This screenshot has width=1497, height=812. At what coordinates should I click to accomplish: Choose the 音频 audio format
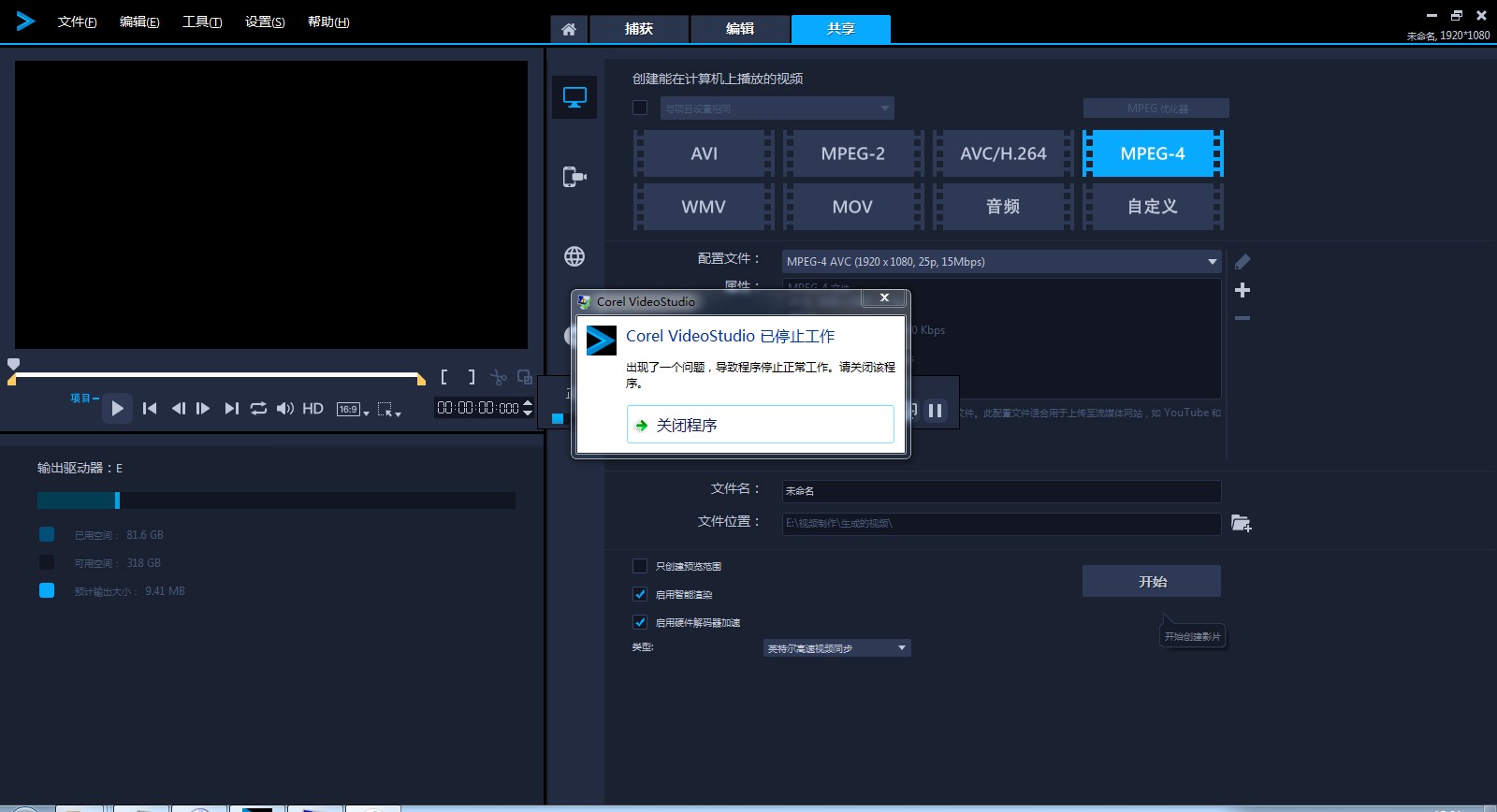point(1003,207)
